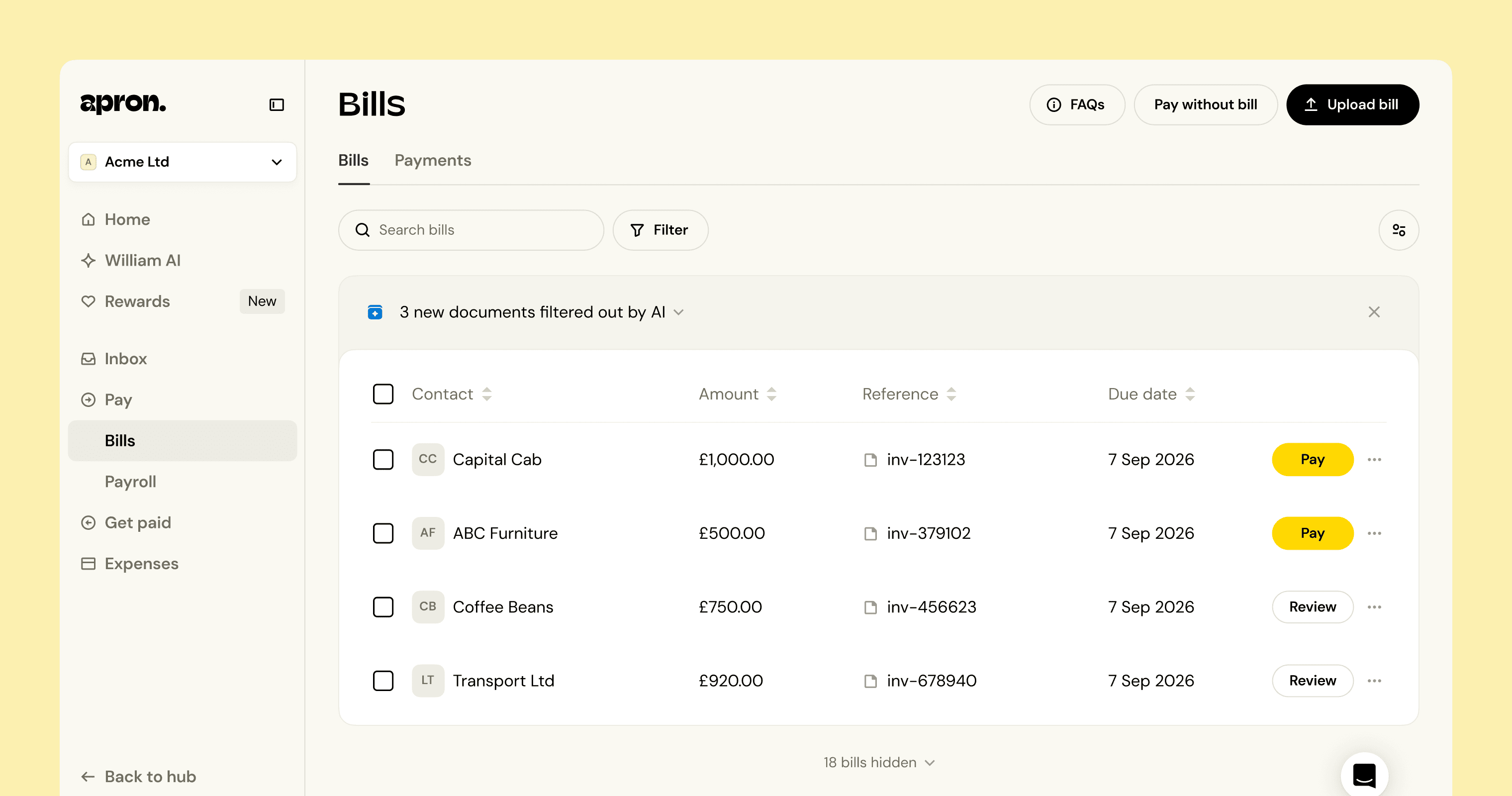Click the Upload bill button

pyautogui.click(x=1352, y=104)
